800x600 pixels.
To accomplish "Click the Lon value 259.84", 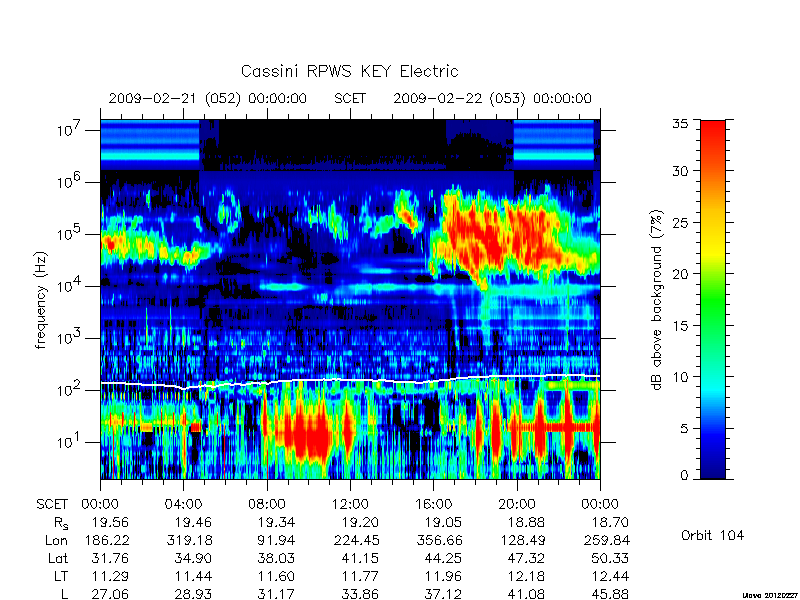I will 606,540.
